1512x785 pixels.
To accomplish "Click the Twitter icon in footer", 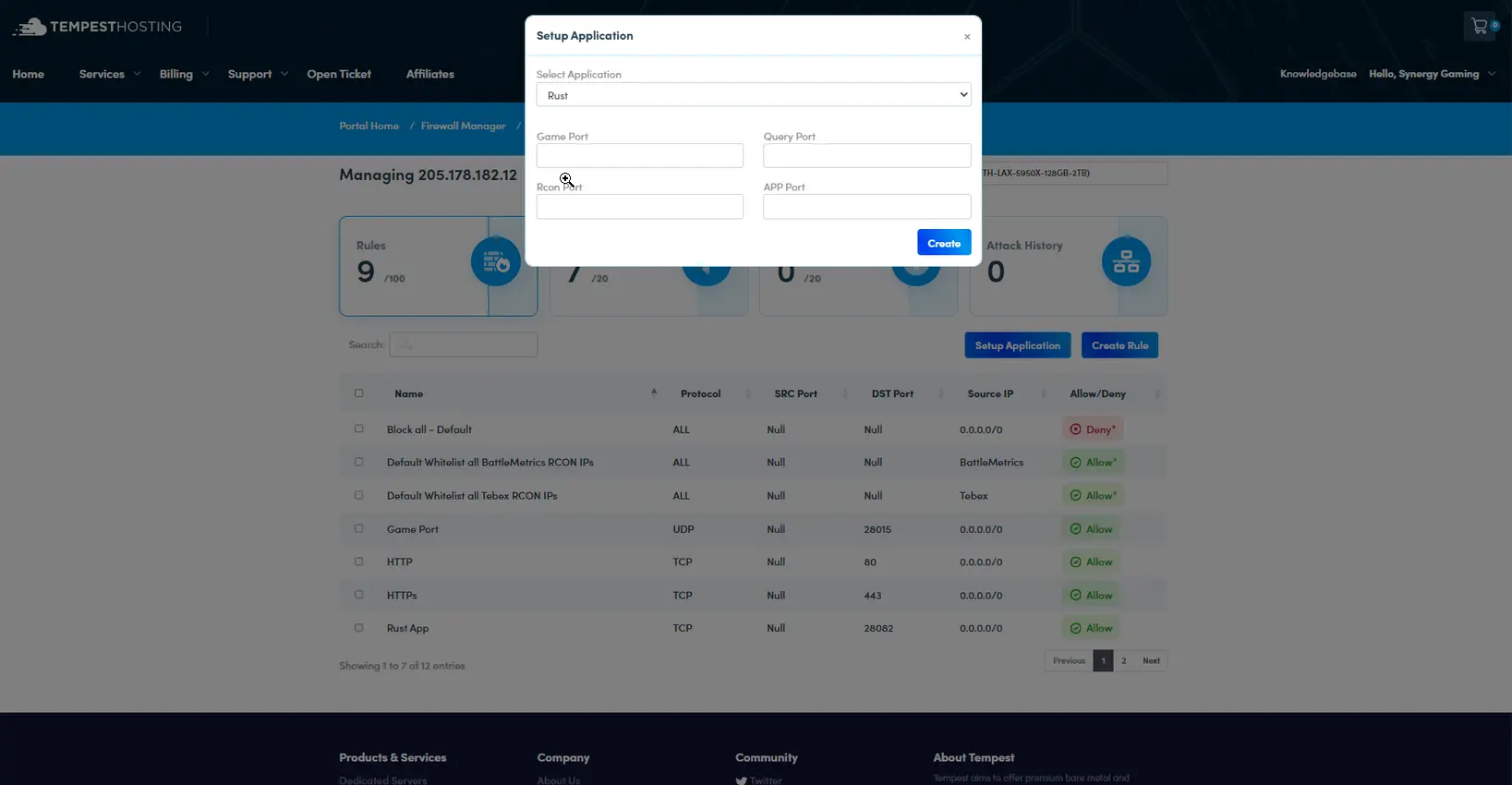I will 742,780.
